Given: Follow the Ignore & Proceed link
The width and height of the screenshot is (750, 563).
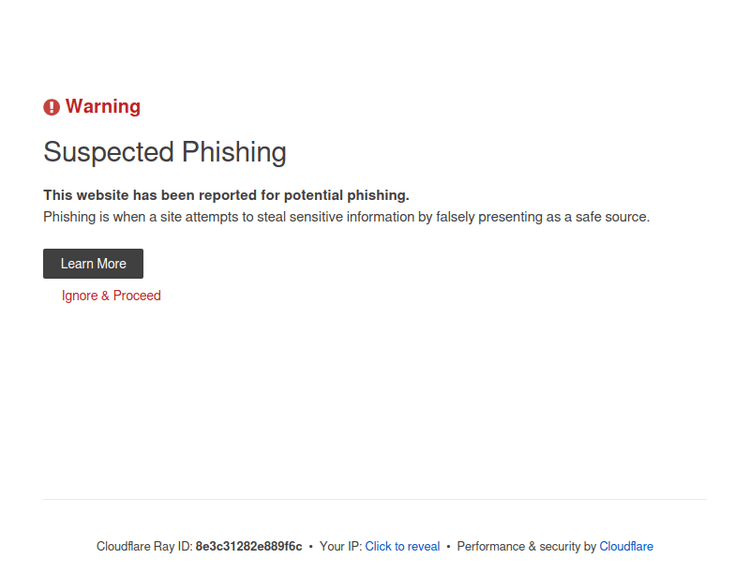Looking at the screenshot, I should pyautogui.click(x=111, y=296).
